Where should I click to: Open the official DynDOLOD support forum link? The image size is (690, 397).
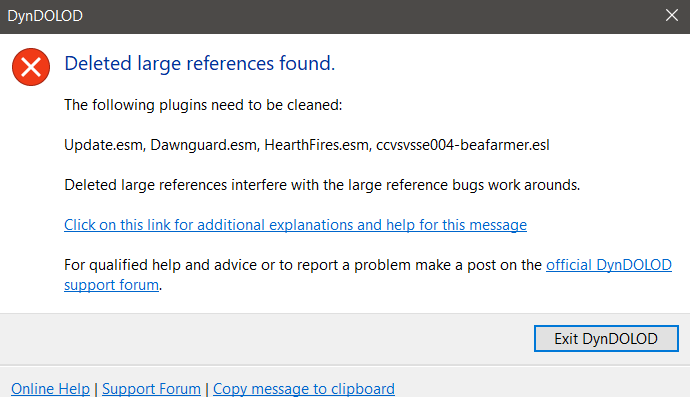click(x=609, y=265)
